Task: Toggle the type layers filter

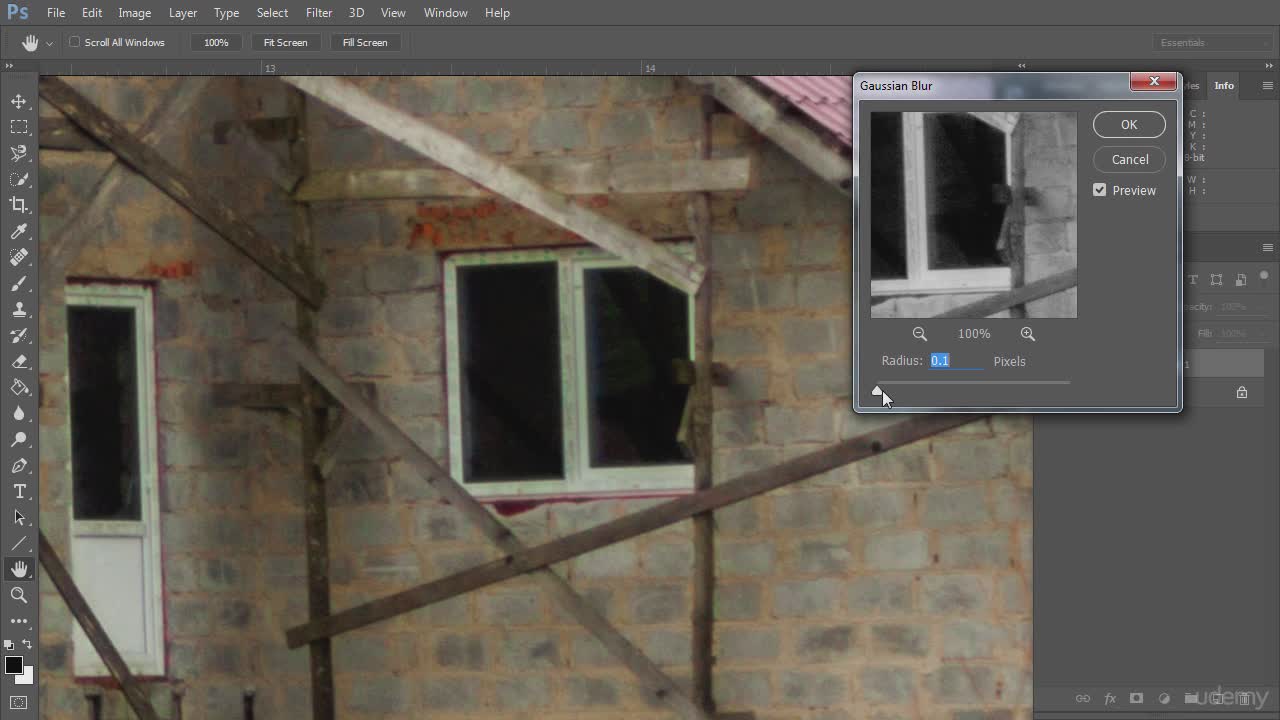Action: (x=1193, y=280)
